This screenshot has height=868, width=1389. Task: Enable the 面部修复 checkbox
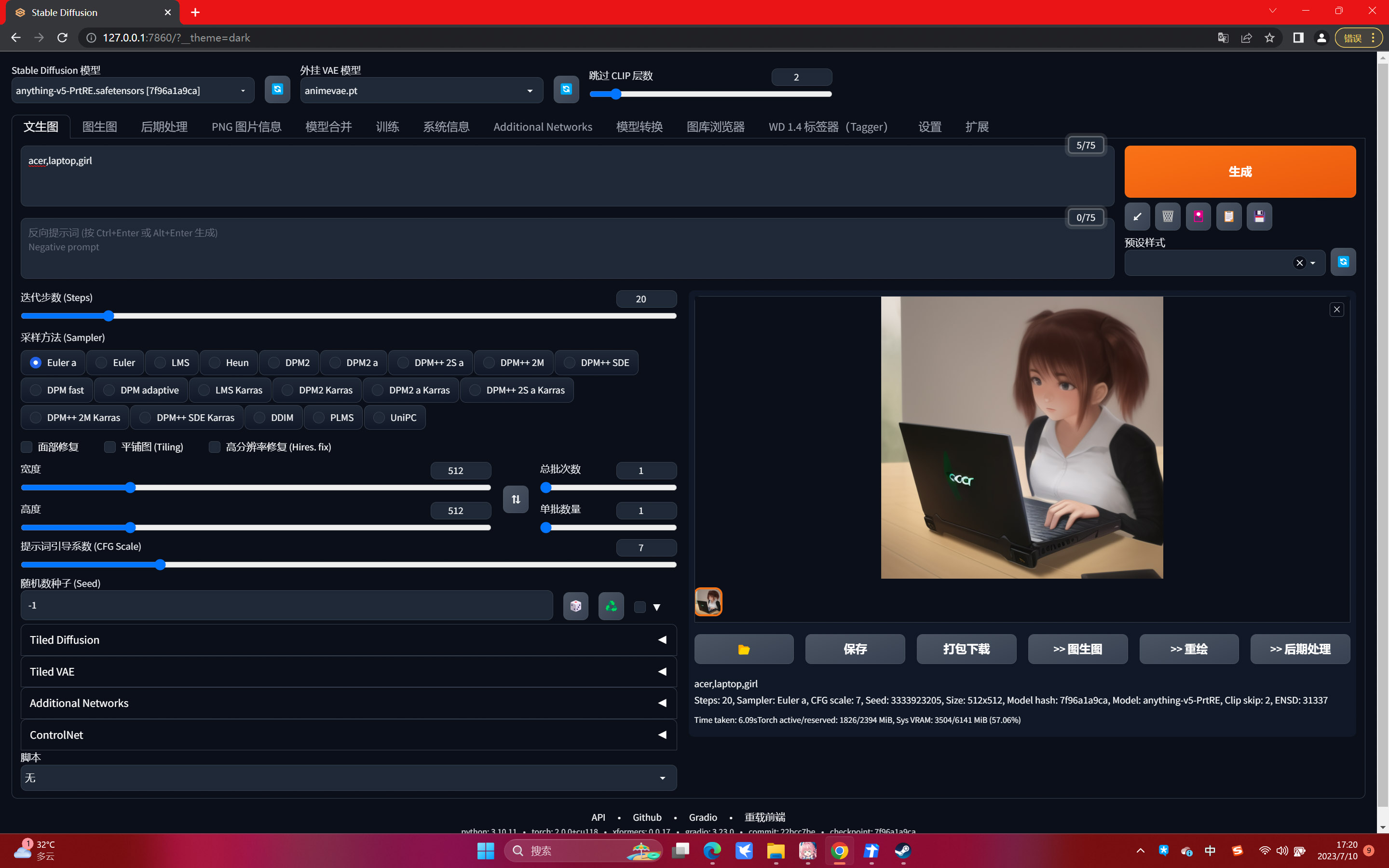pos(27,447)
